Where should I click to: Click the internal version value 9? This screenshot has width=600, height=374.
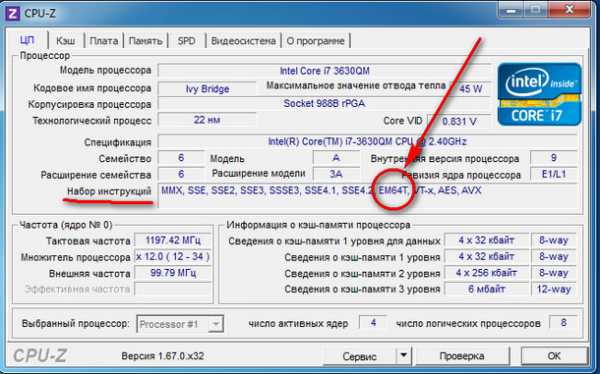[554, 158]
